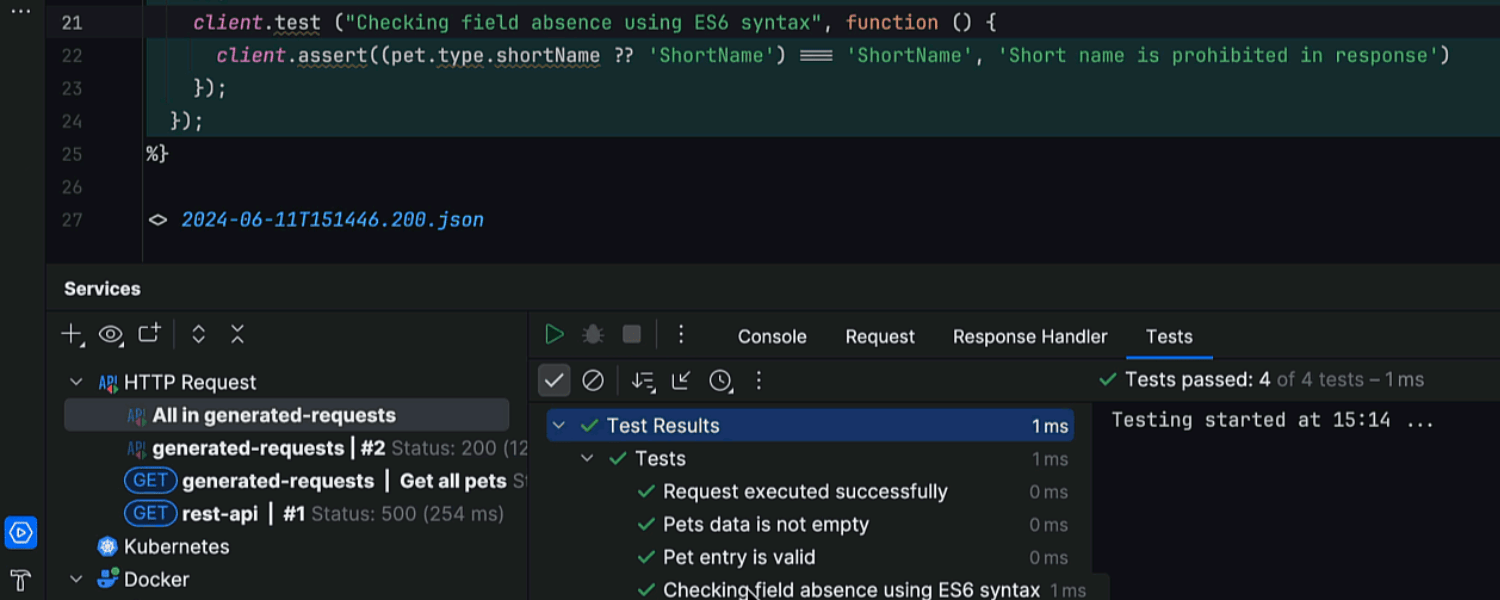Switch to the Console tab
Screen dimensions: 1500x600
[x=772, y=337]
